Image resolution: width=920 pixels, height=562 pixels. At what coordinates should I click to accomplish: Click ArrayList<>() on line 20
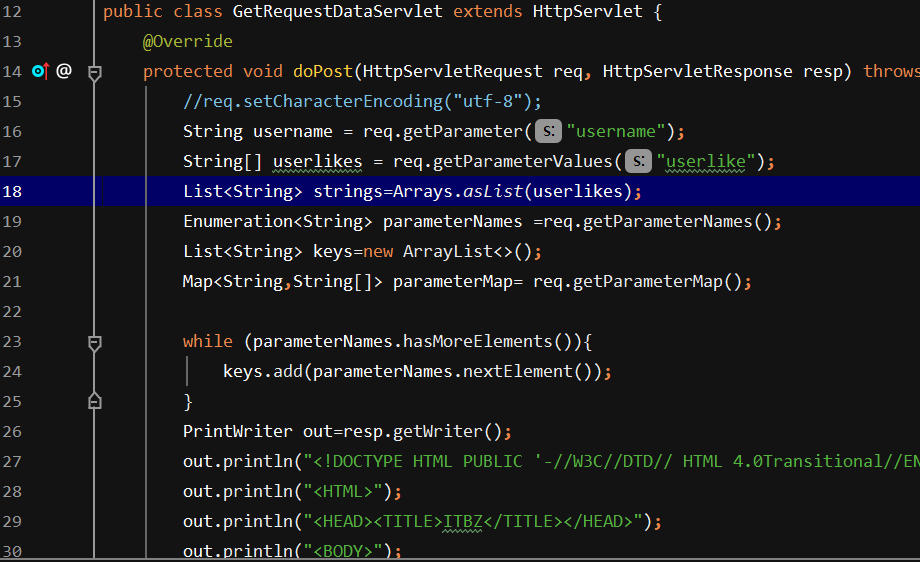coord(467,251)
